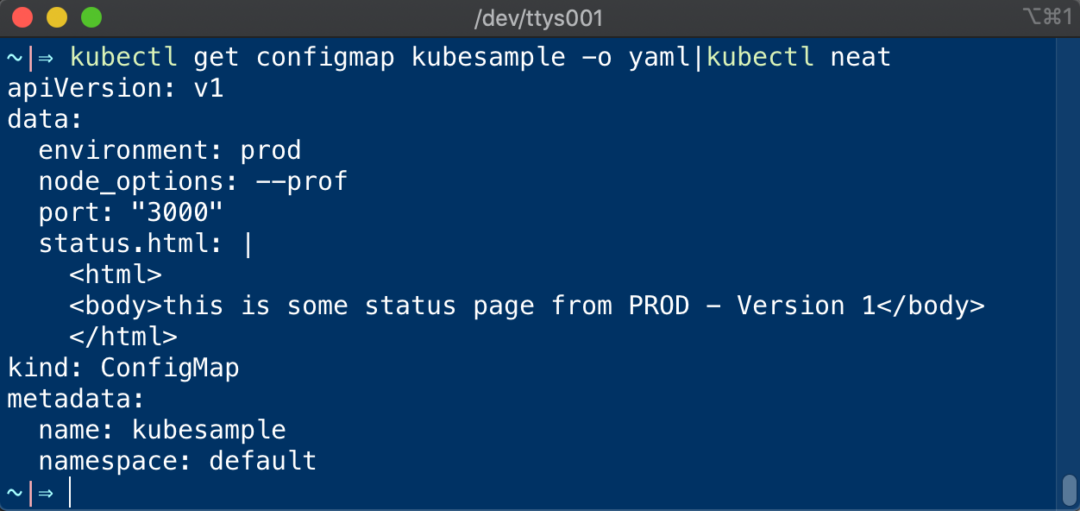Click the 'environment: prod' line
The width and height of the screenshot is (1080, 511).
coord(170,151)
